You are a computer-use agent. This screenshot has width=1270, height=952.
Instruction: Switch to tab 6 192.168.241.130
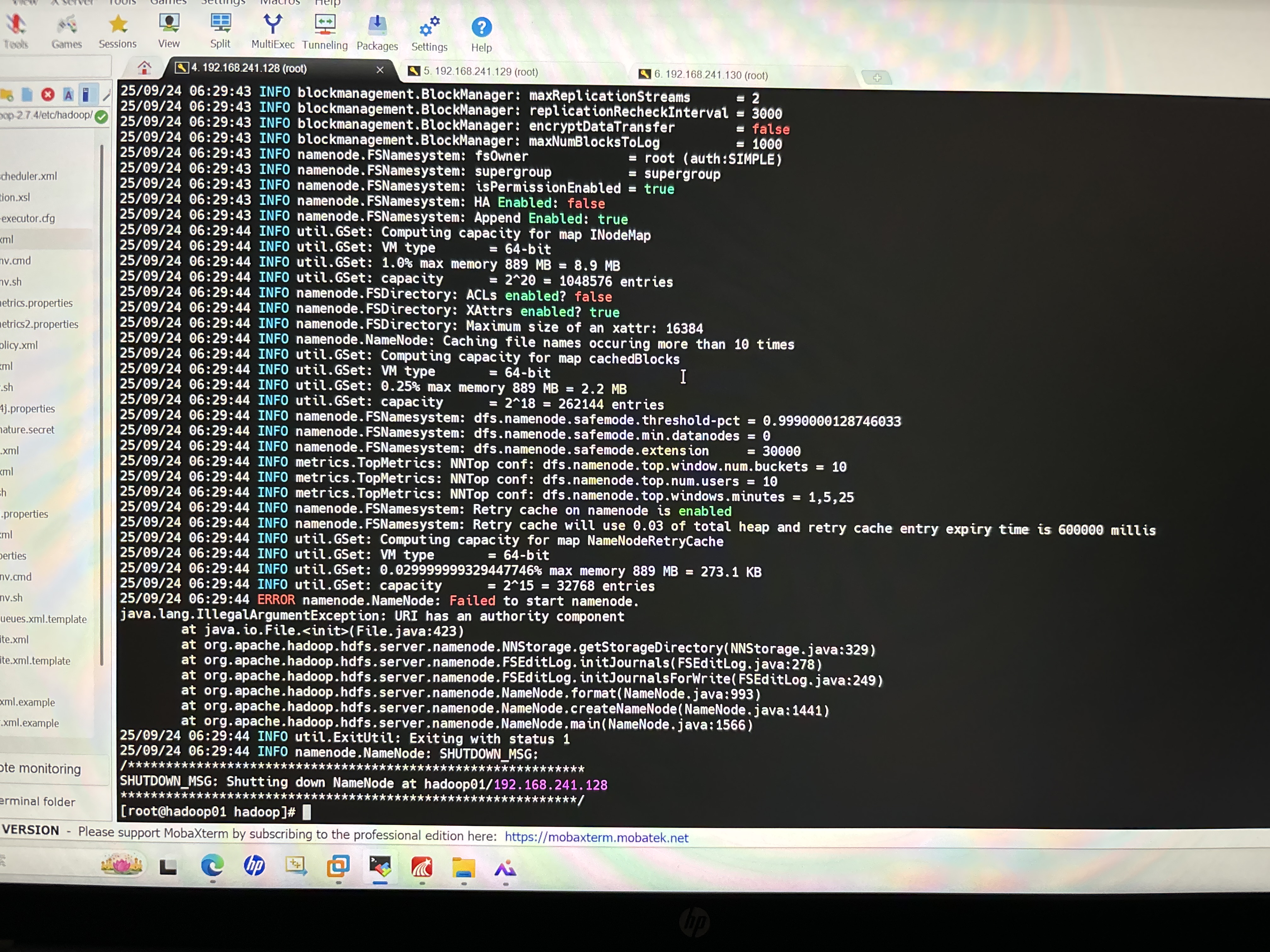tap(710, 75)
